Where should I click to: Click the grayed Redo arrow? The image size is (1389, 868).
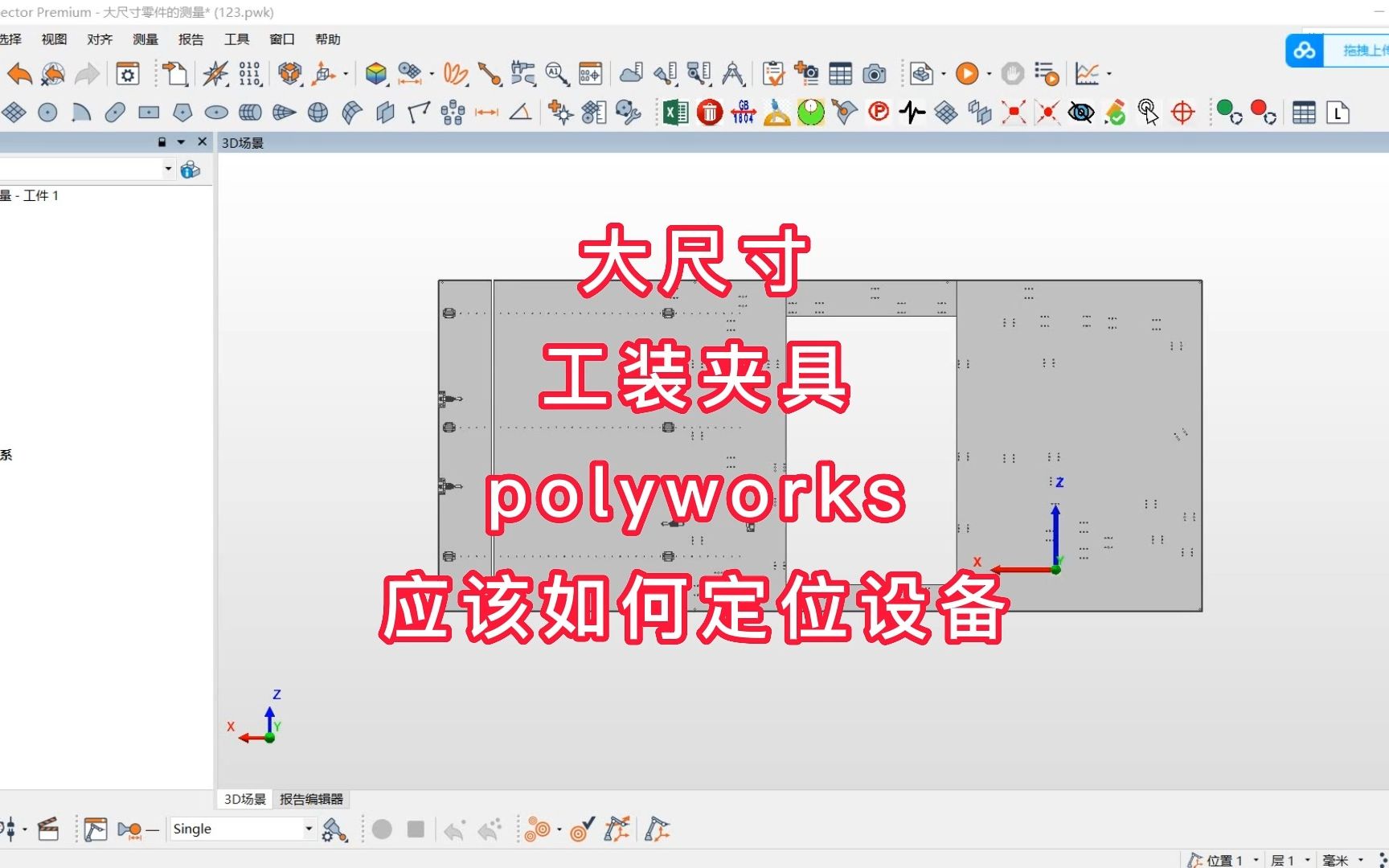87,74
